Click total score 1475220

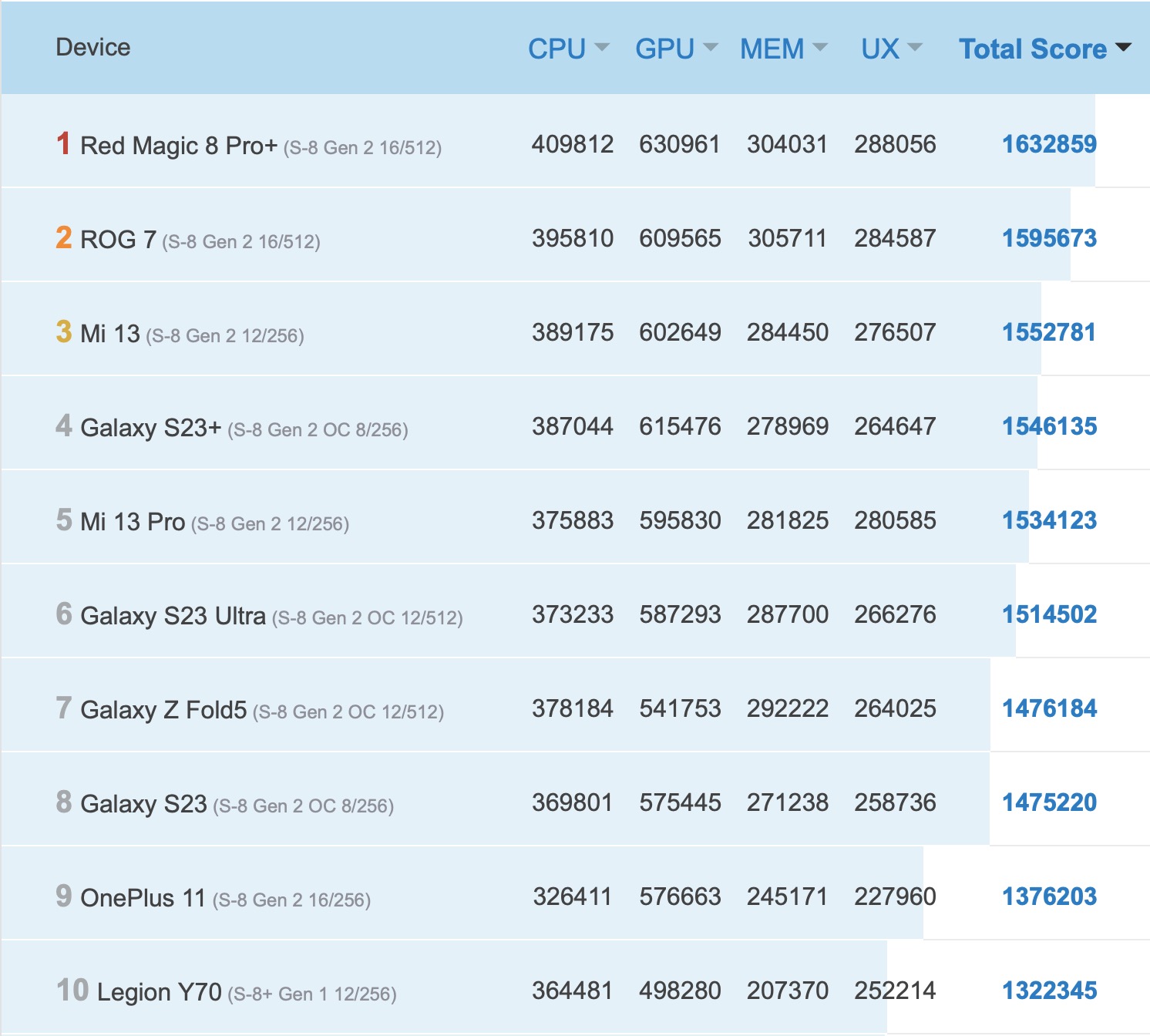1049,802
